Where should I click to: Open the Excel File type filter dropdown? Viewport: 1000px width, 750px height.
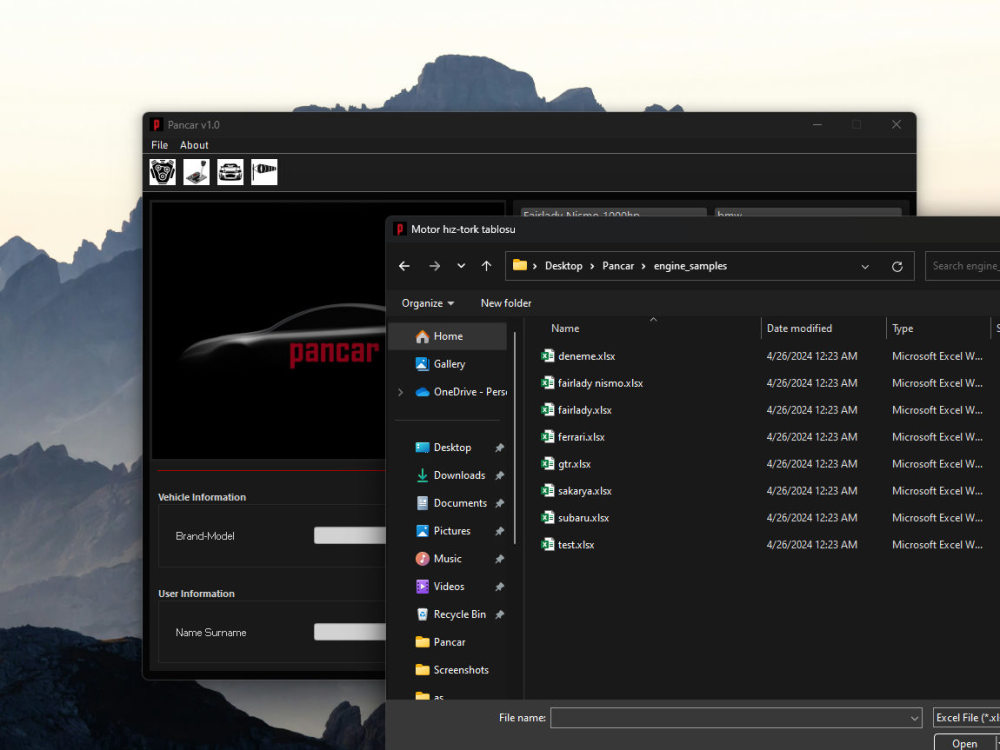point(966,718)
